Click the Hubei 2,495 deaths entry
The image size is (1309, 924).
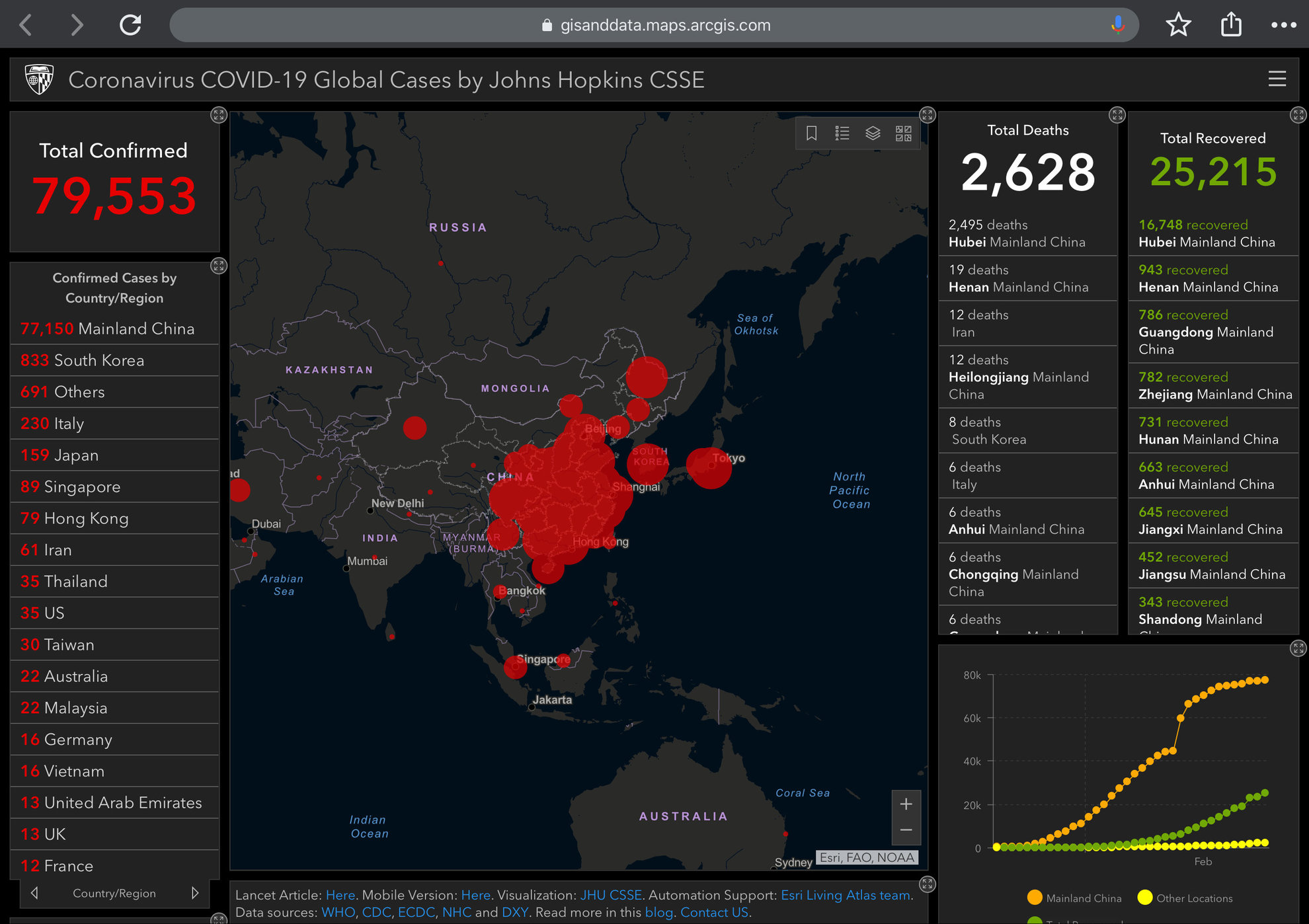(1028, 233)
